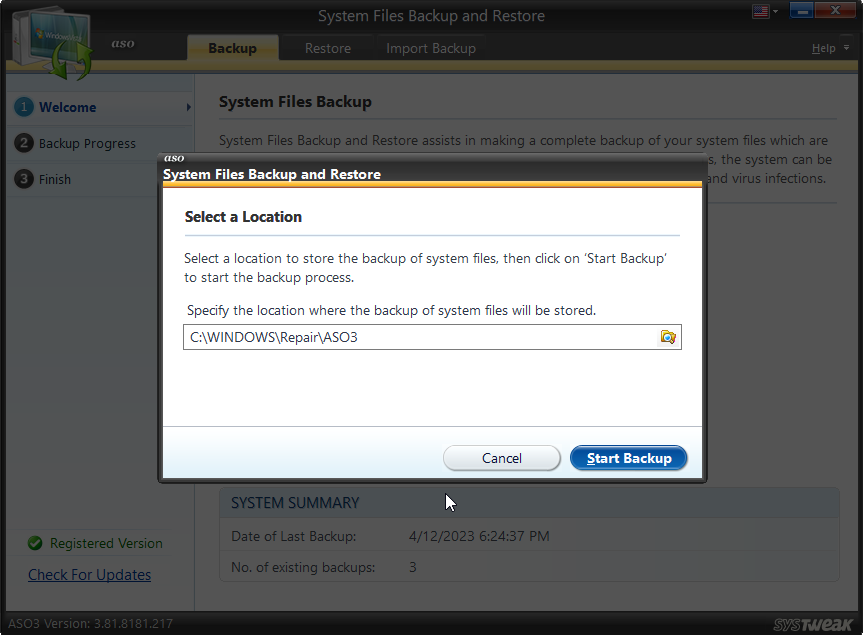Click the number 3 Finish step icon
The image size is (863, 635).
[x=24, y=179]
